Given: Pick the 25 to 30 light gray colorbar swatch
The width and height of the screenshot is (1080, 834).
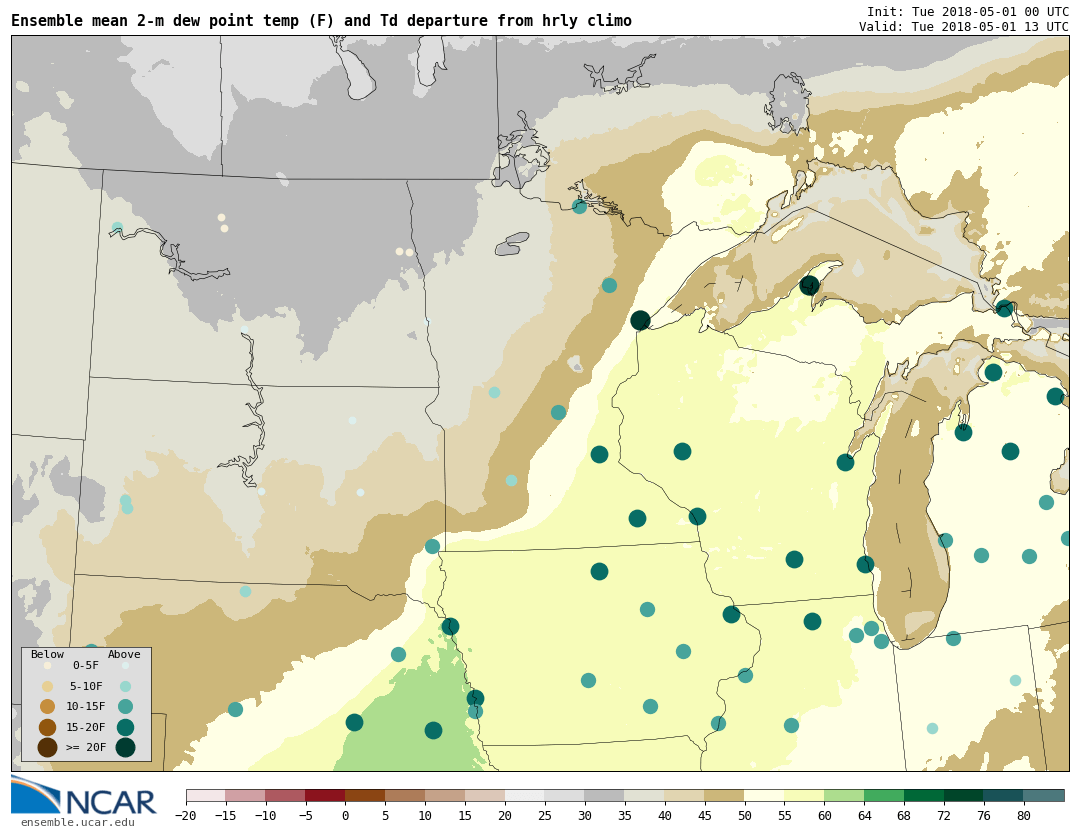Looking at the screenshot, I should coord(565,795).
